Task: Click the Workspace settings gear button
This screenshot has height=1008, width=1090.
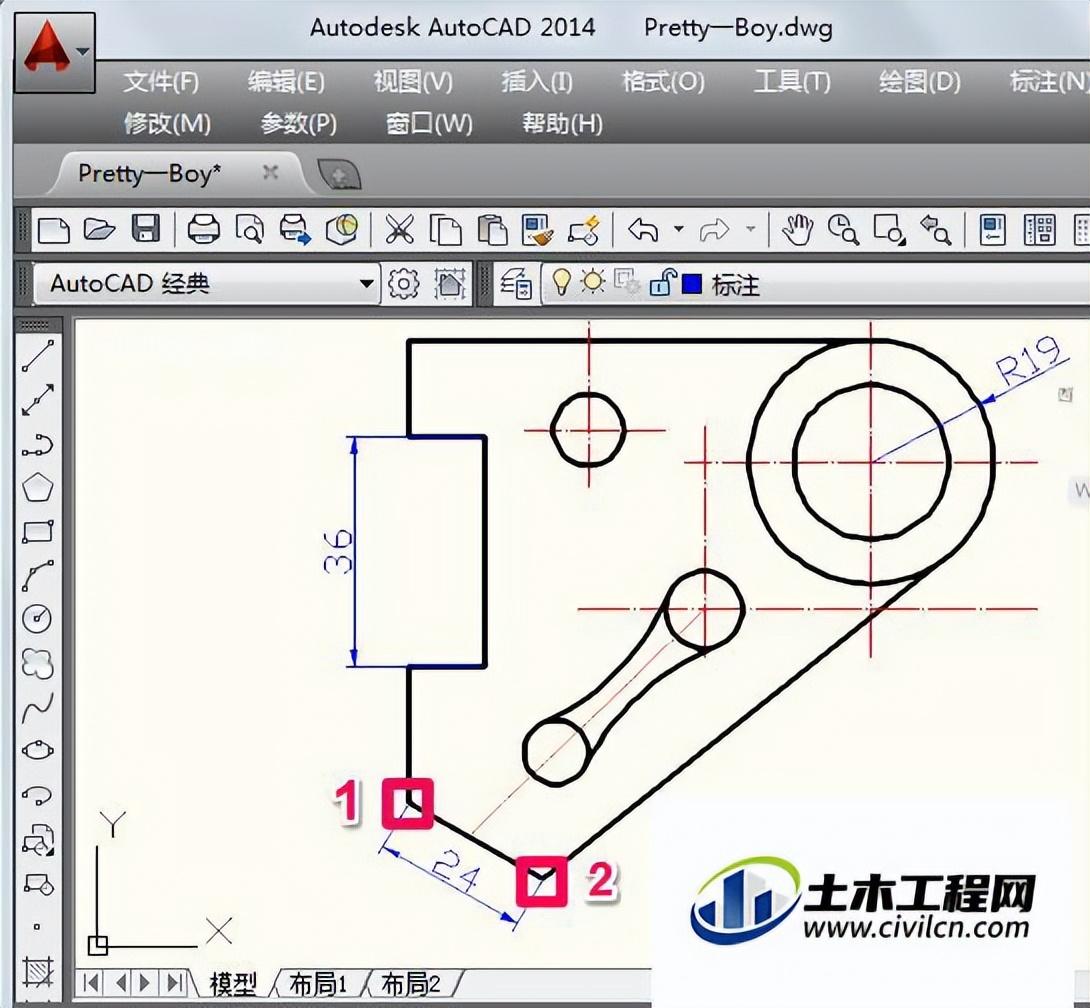Action: coord(403,284)
